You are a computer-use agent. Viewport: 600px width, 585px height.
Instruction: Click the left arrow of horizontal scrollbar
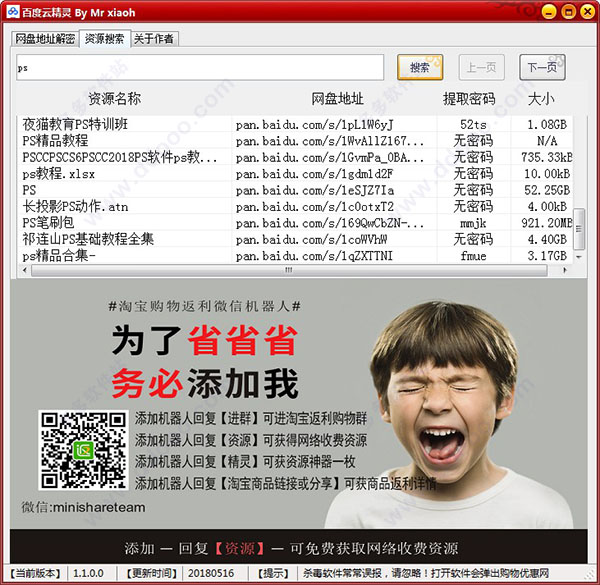pos(24,270)
